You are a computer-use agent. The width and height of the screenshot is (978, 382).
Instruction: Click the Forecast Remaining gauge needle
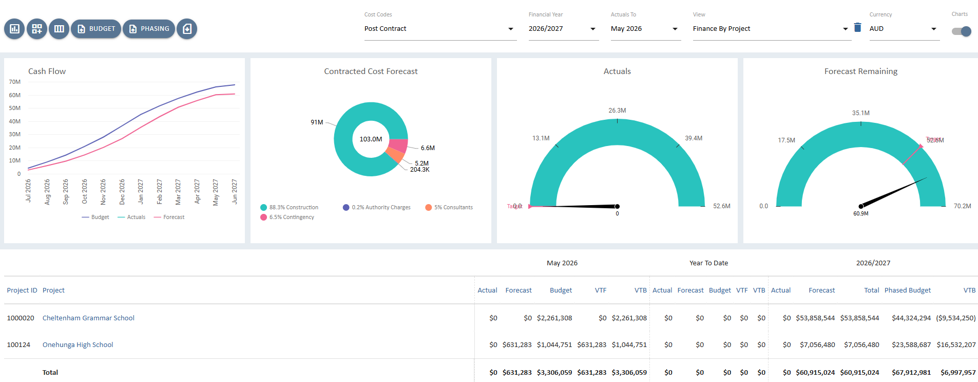(893, 192)
